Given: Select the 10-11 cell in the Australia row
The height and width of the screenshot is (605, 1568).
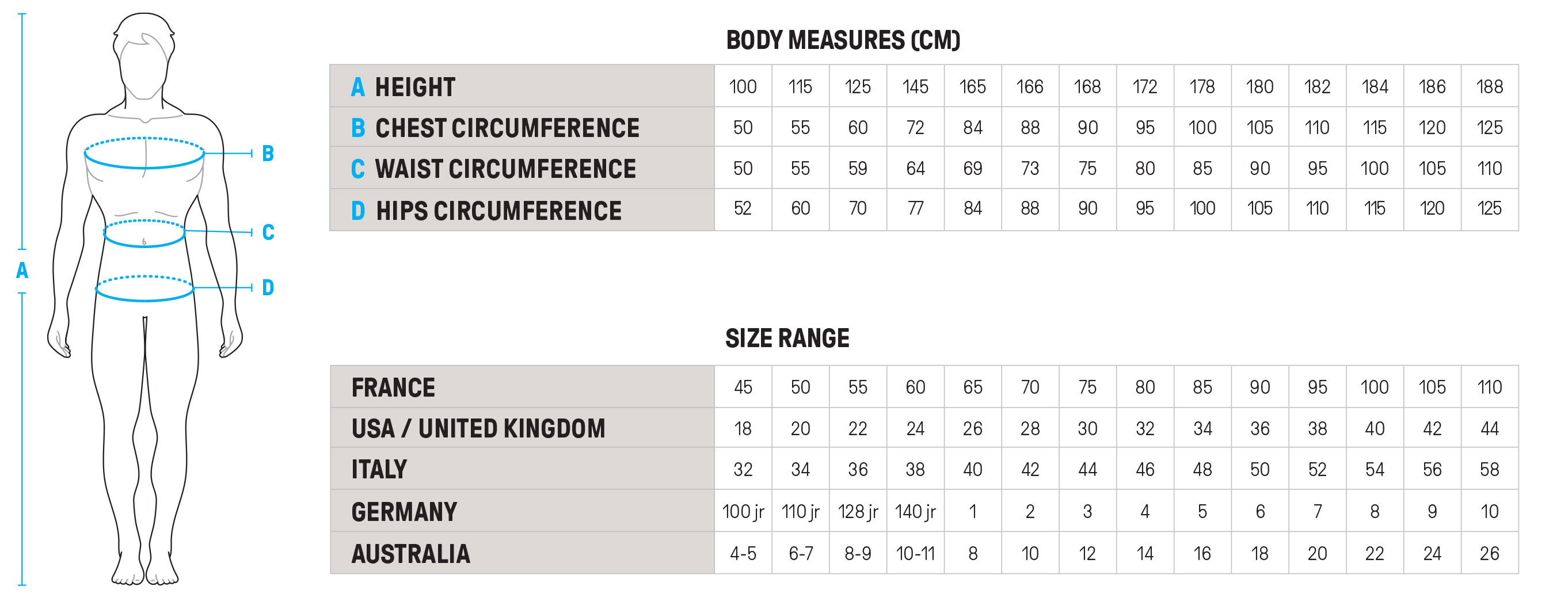Looking at the screenshot, I should point(915,553).
